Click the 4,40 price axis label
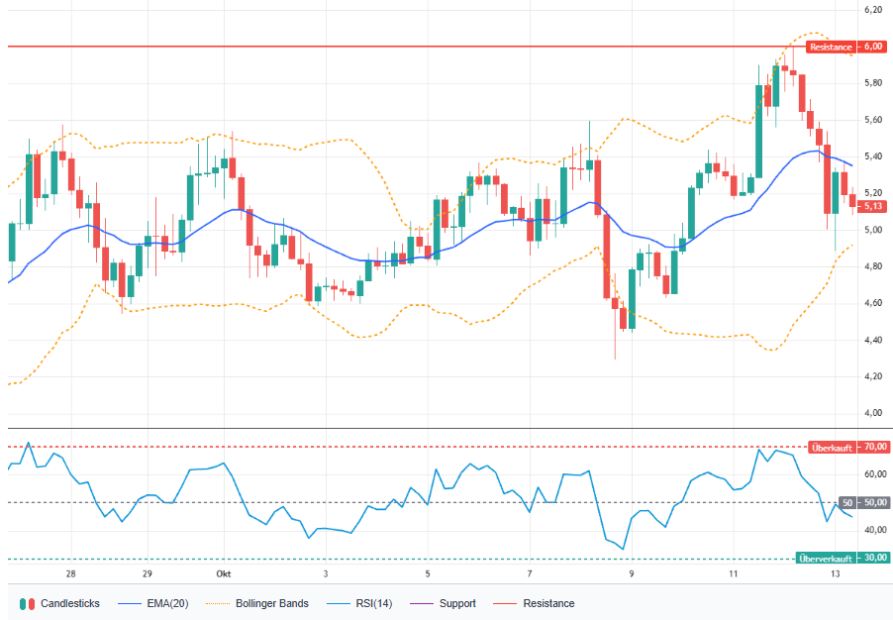Screen dimensions: 893x620 tap(873, 340)
